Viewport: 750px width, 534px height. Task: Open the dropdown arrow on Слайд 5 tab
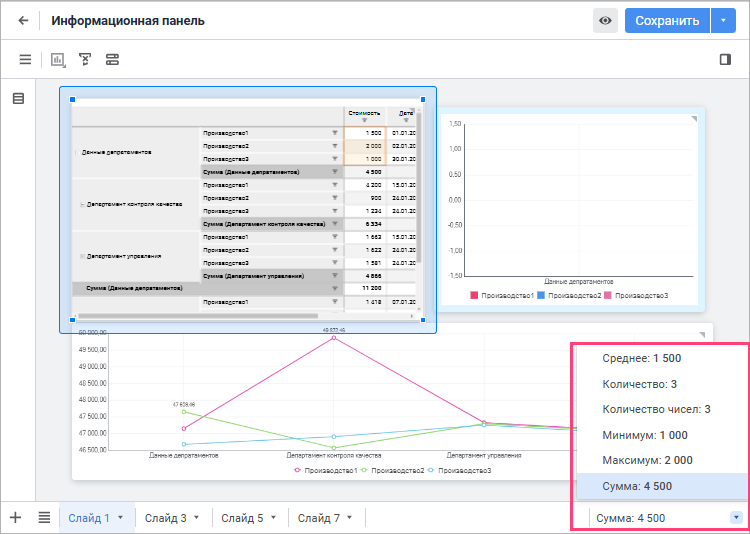coord(273,517)
